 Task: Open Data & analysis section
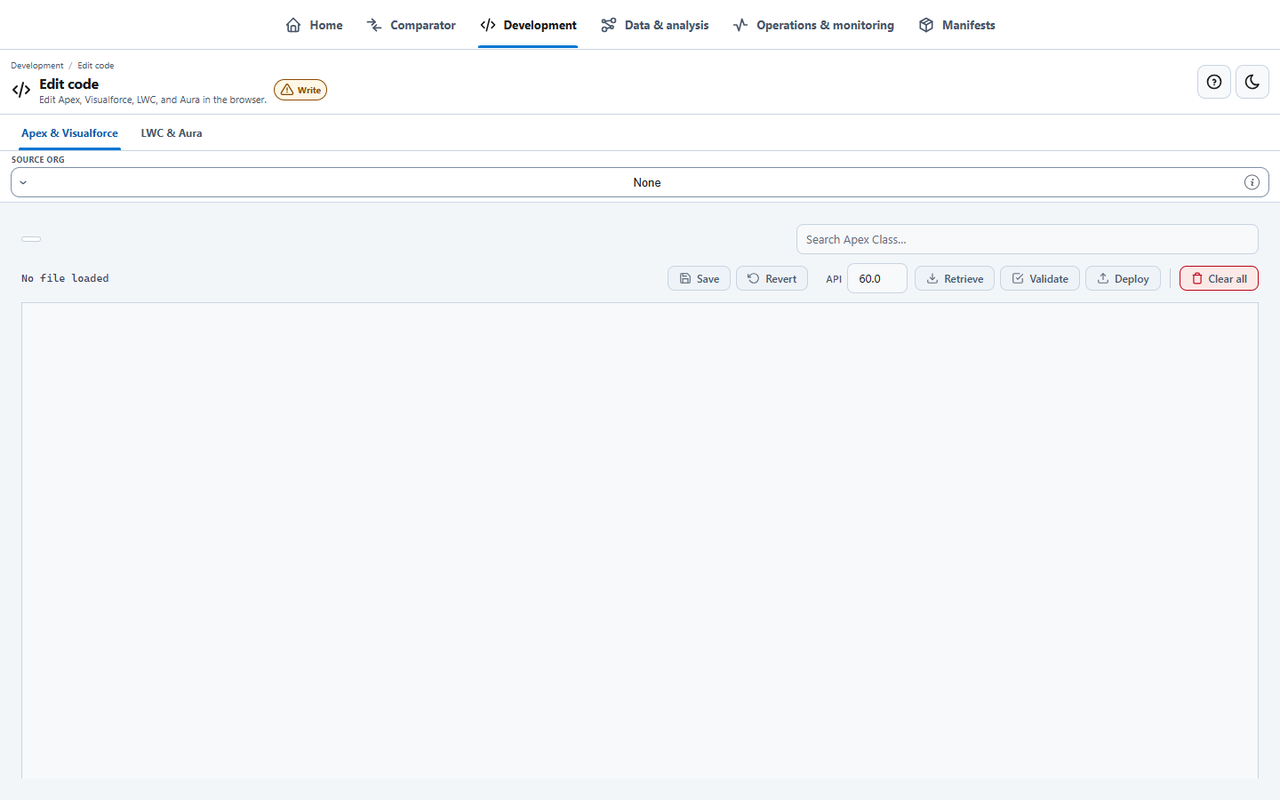click(x=655, y=25)
